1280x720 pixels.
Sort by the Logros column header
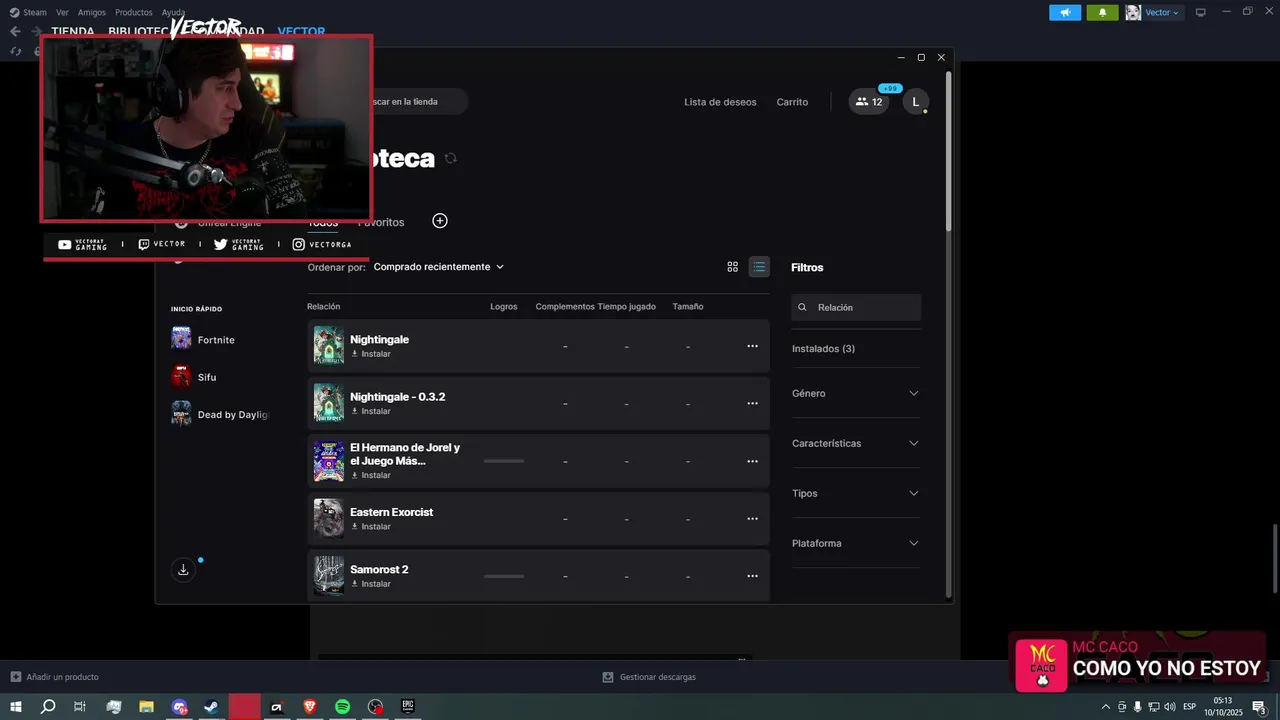504,307
